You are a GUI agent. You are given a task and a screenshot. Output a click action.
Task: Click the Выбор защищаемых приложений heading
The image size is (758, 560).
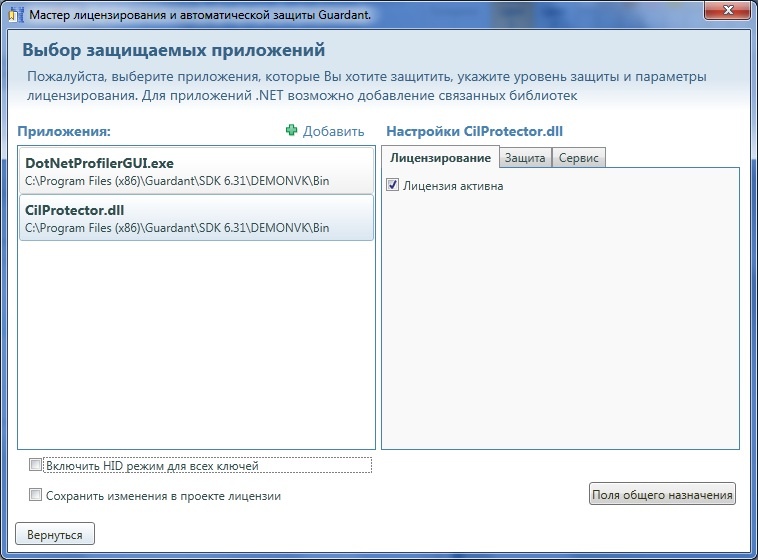(x=174, y=50)
